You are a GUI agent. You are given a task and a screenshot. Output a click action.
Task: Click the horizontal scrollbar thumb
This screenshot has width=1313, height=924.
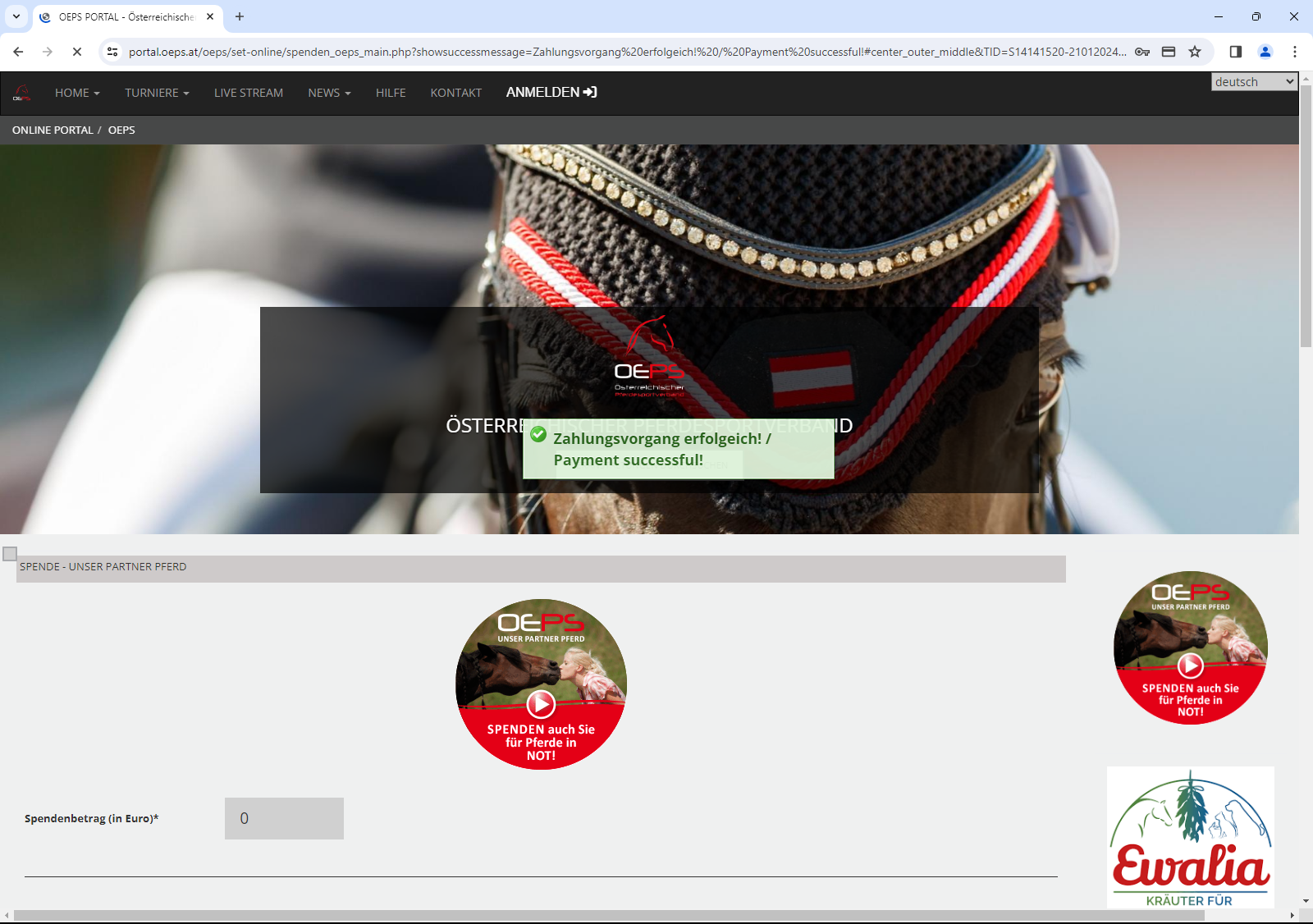click(x=608, y=915)
